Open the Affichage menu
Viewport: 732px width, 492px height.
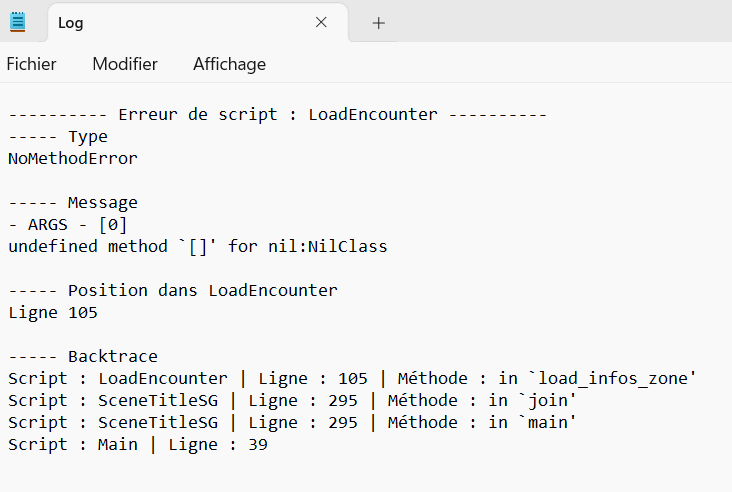[229, 64]
